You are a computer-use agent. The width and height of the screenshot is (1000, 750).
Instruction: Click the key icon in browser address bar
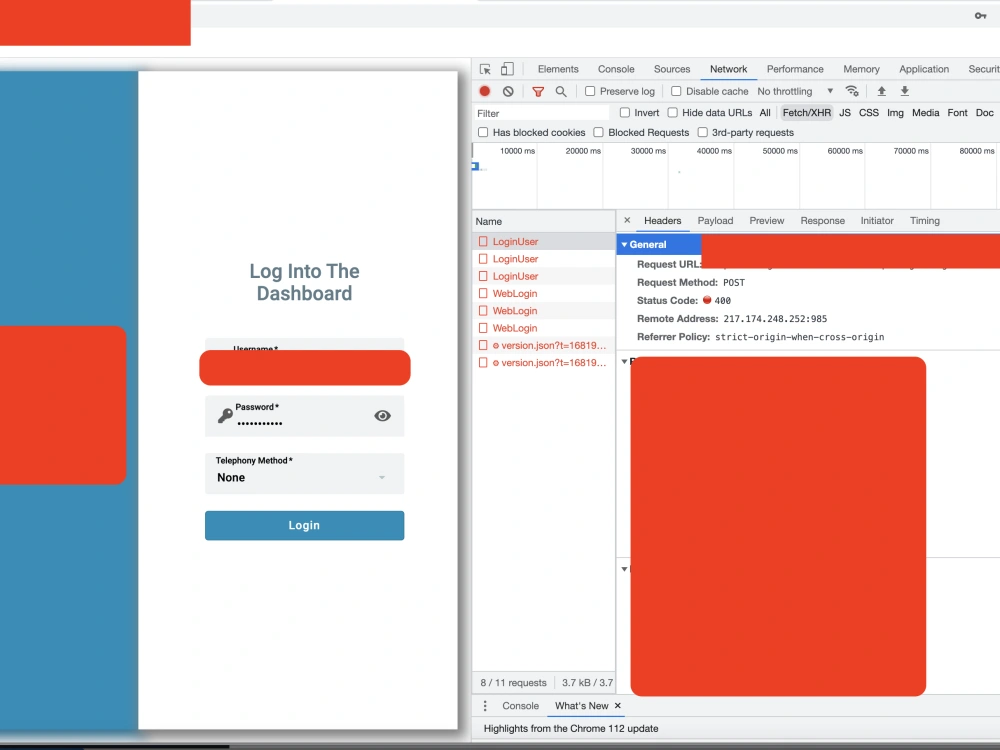click(x=980, y=15)
